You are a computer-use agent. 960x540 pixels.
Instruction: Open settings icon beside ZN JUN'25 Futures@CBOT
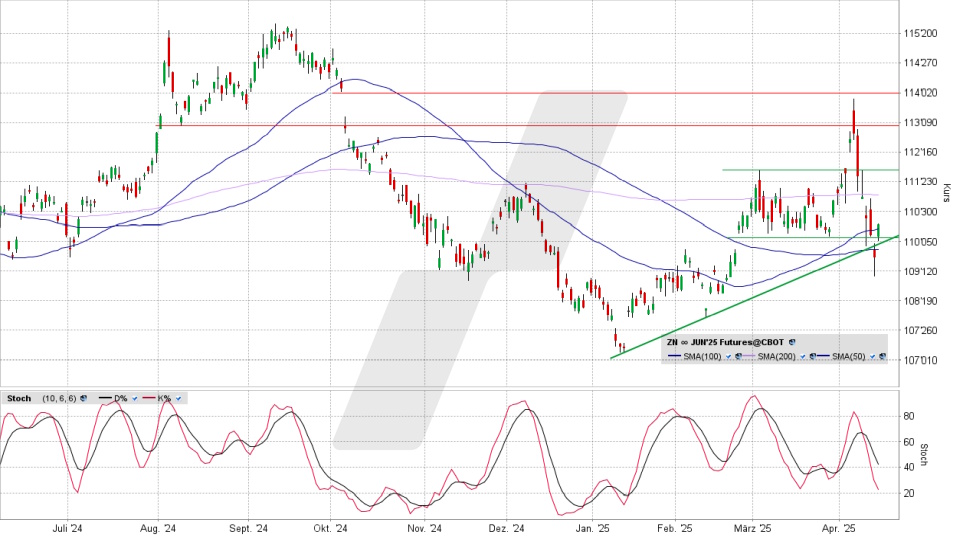point(792,342)
